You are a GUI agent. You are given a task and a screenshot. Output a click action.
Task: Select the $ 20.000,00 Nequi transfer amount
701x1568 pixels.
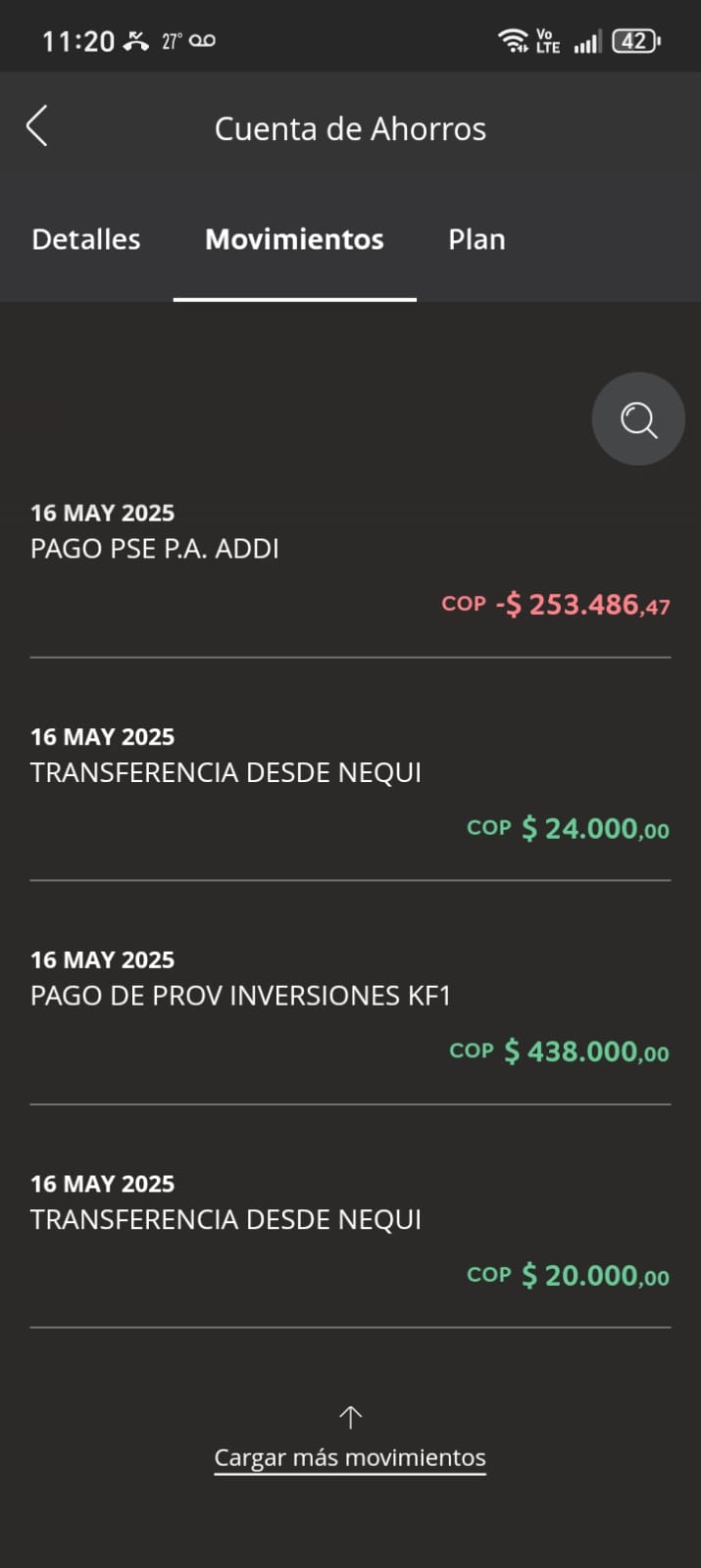point(594,1276)
